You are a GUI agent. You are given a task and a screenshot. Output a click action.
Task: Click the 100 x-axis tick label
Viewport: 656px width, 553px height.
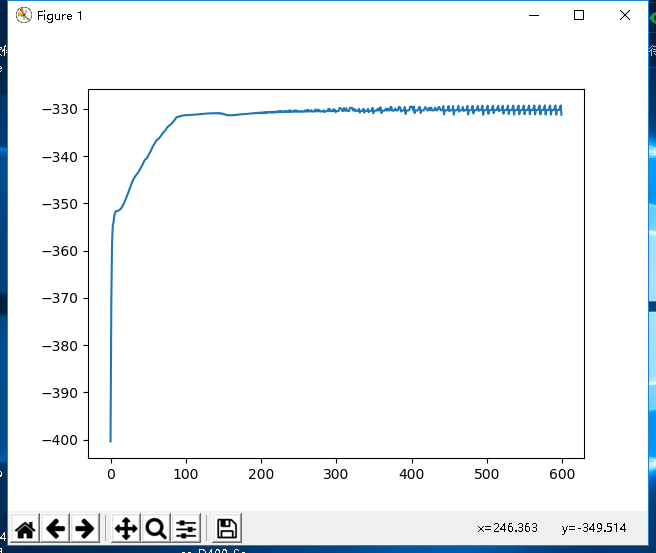tap(186, 474)
